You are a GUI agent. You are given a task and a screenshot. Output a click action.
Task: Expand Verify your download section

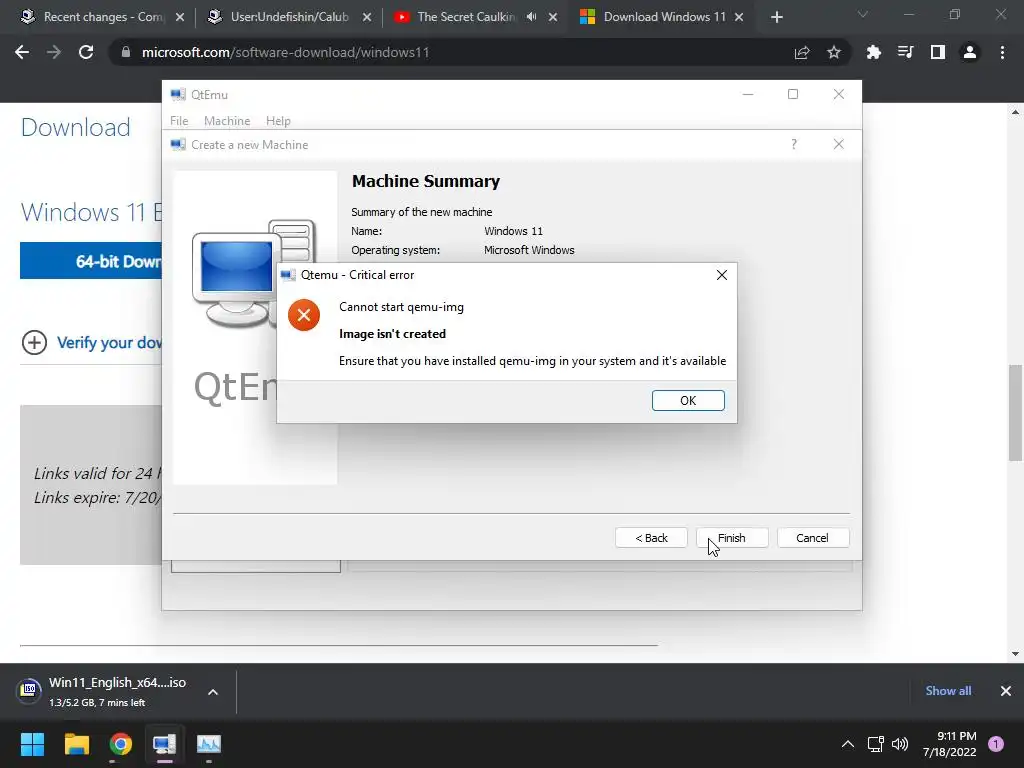[x=34, y=342]
